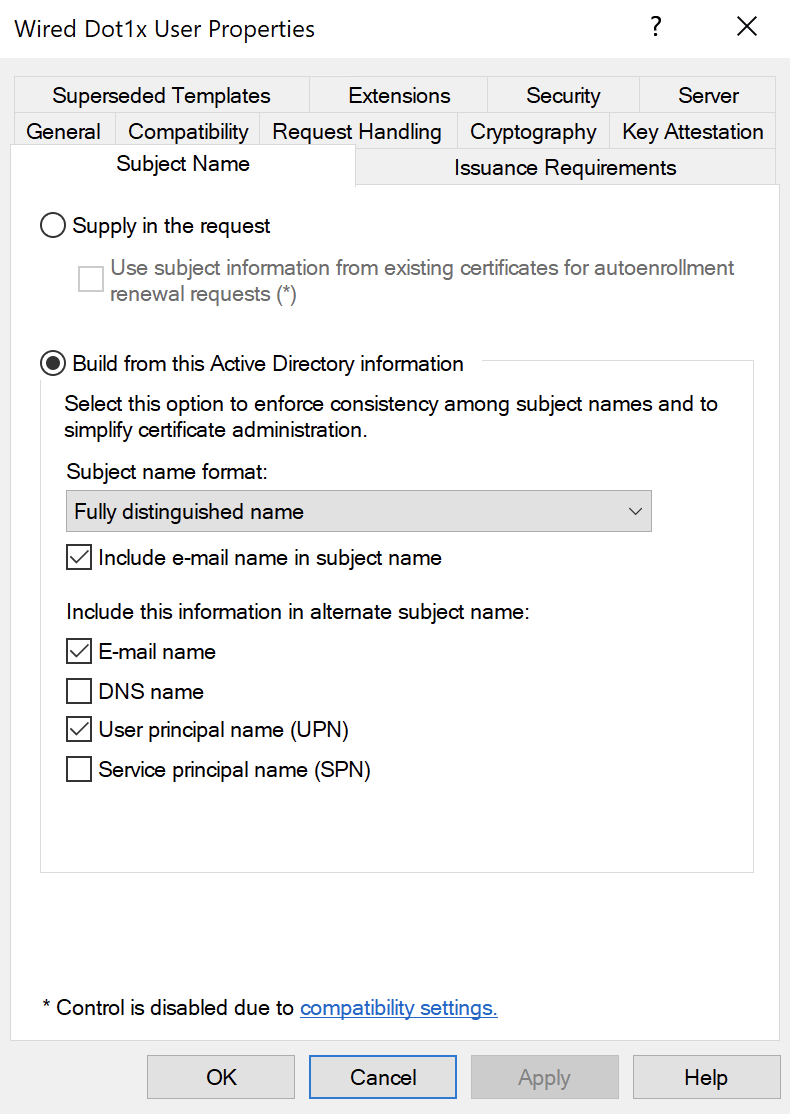
Task: Click the question mark help icon
Action: tap(656, 27)
